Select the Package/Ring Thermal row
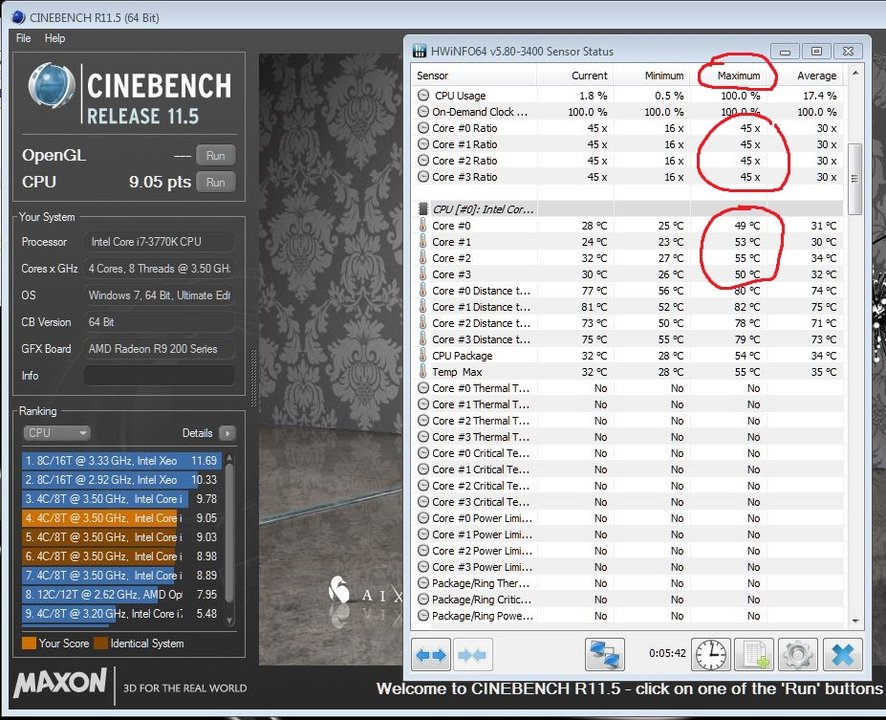This screenshot has width=886, height=720. (x=628, y=583)
